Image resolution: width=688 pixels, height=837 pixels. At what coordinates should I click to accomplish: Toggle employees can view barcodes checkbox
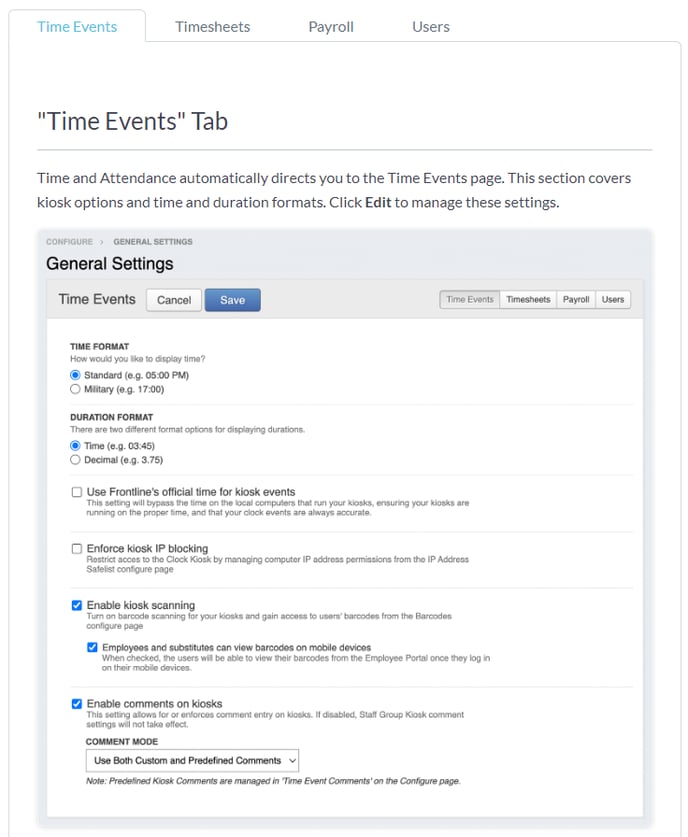point(93,648)
